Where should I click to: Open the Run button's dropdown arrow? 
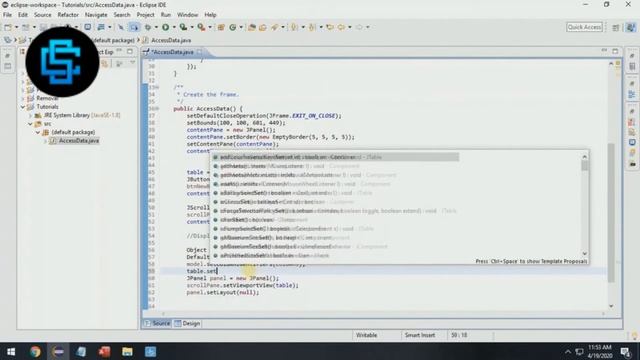(x=174, y=27)
